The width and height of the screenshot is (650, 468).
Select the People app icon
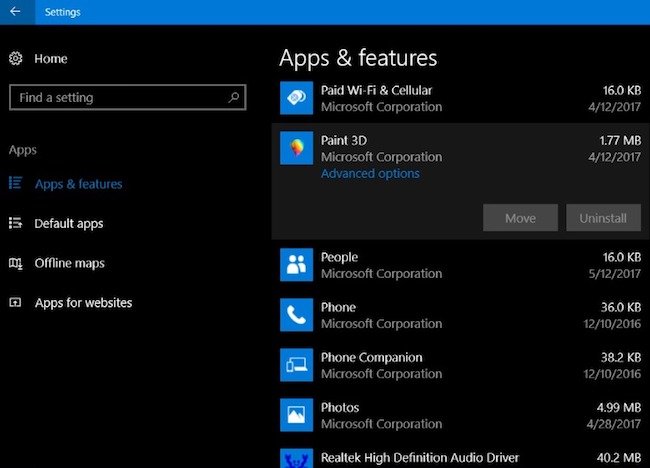point(296,265)
